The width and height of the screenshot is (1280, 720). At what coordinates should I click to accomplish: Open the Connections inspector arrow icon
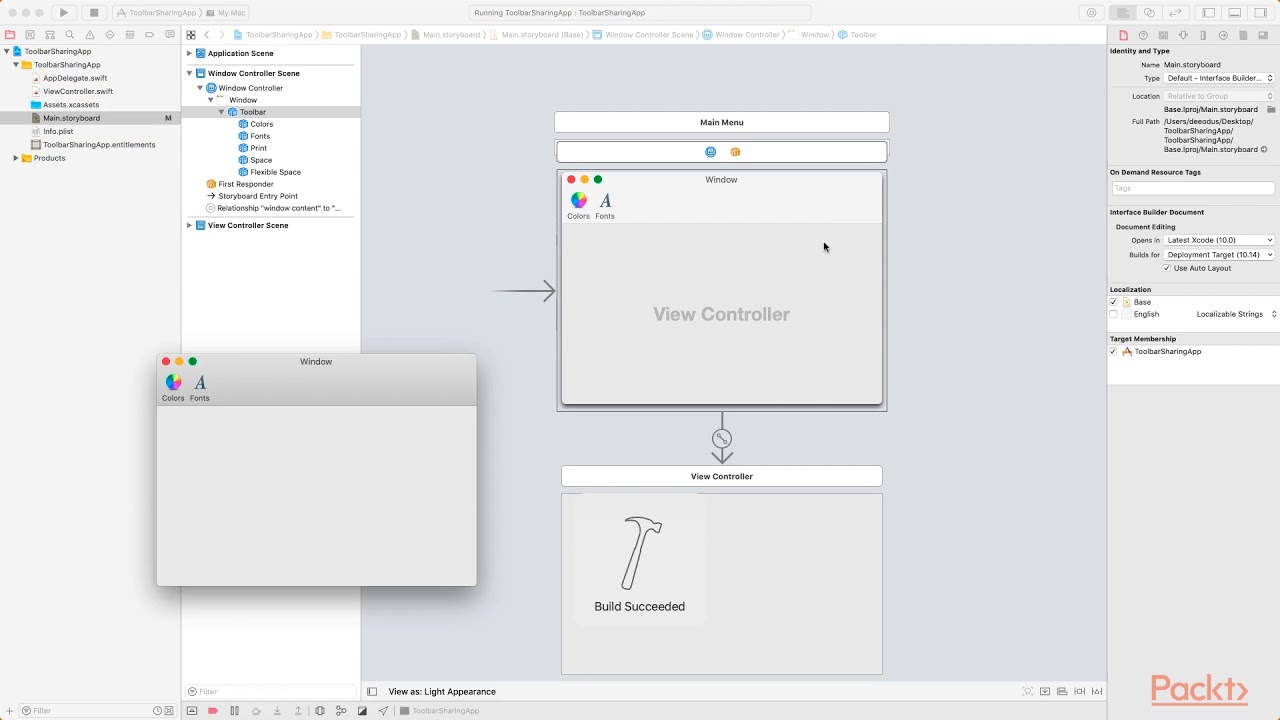point(1223,35)
